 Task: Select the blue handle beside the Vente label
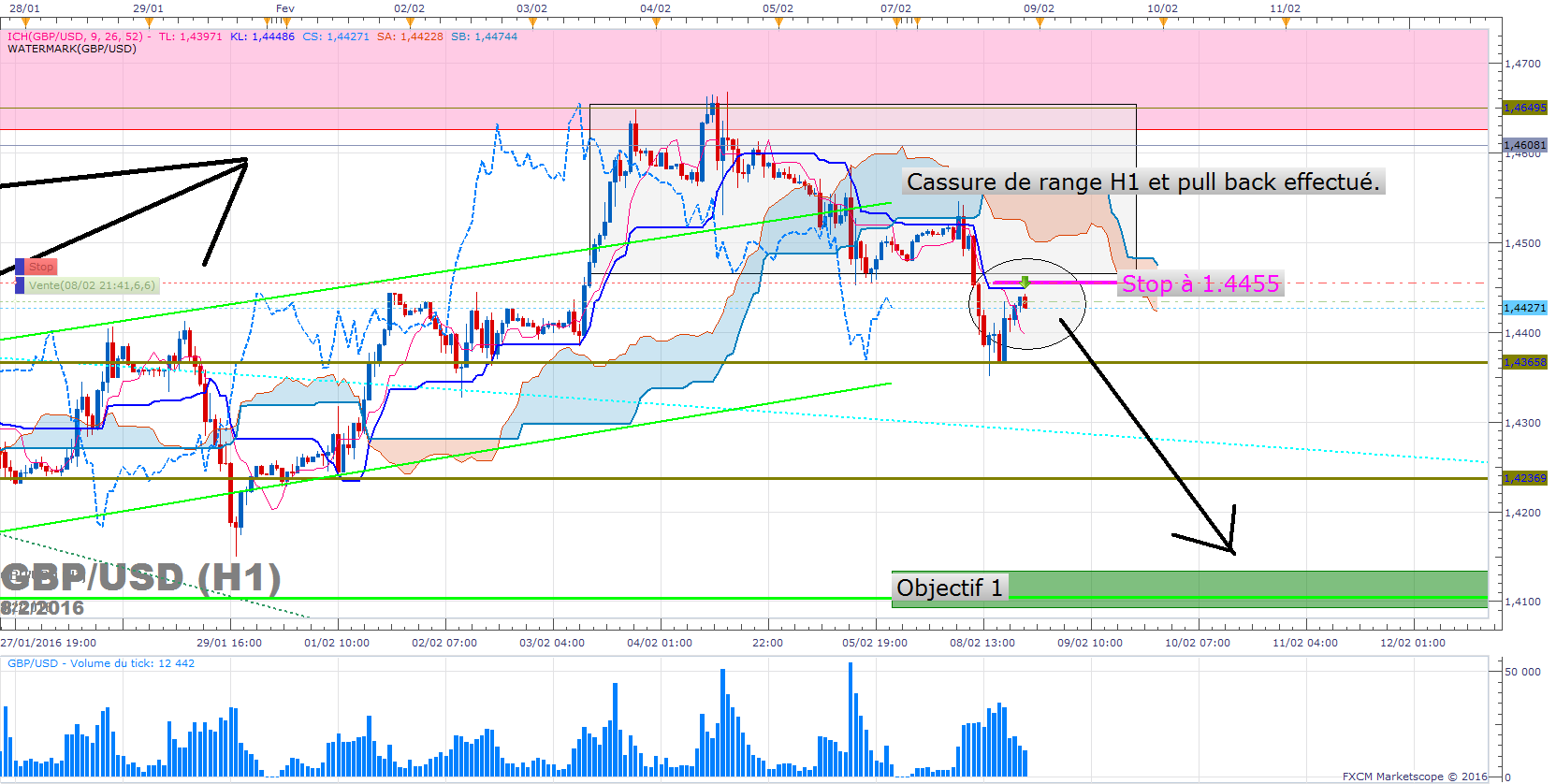20,285
